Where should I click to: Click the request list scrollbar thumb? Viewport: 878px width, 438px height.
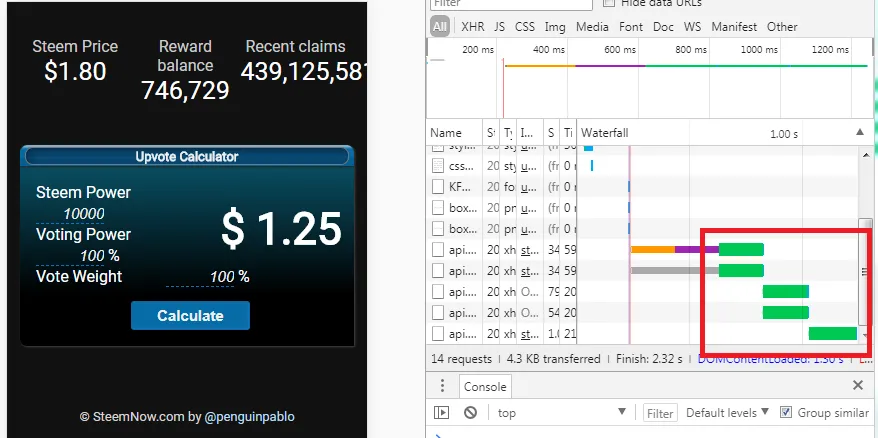[x=866, y=272]
